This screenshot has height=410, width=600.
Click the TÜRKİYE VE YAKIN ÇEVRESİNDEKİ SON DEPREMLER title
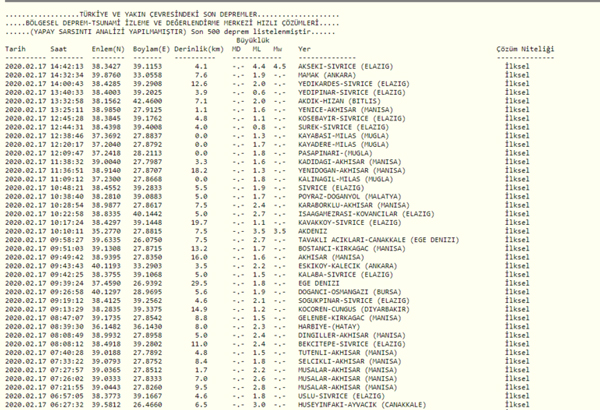pyautogui.click(x=168, y=15)
